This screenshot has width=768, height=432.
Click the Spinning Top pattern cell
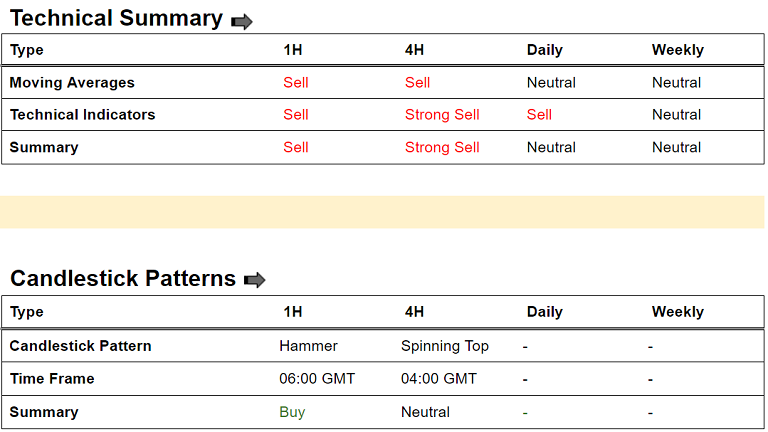[x=444, y=346]
